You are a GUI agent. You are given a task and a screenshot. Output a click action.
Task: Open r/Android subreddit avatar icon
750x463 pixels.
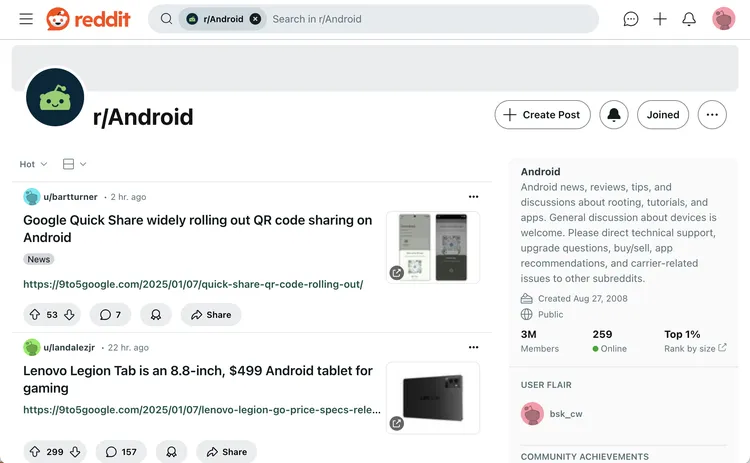pos(55,99)
